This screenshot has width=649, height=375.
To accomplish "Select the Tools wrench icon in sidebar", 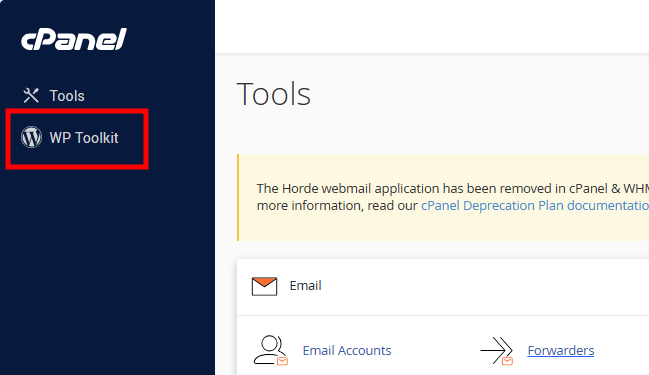I will coord(31,96).
